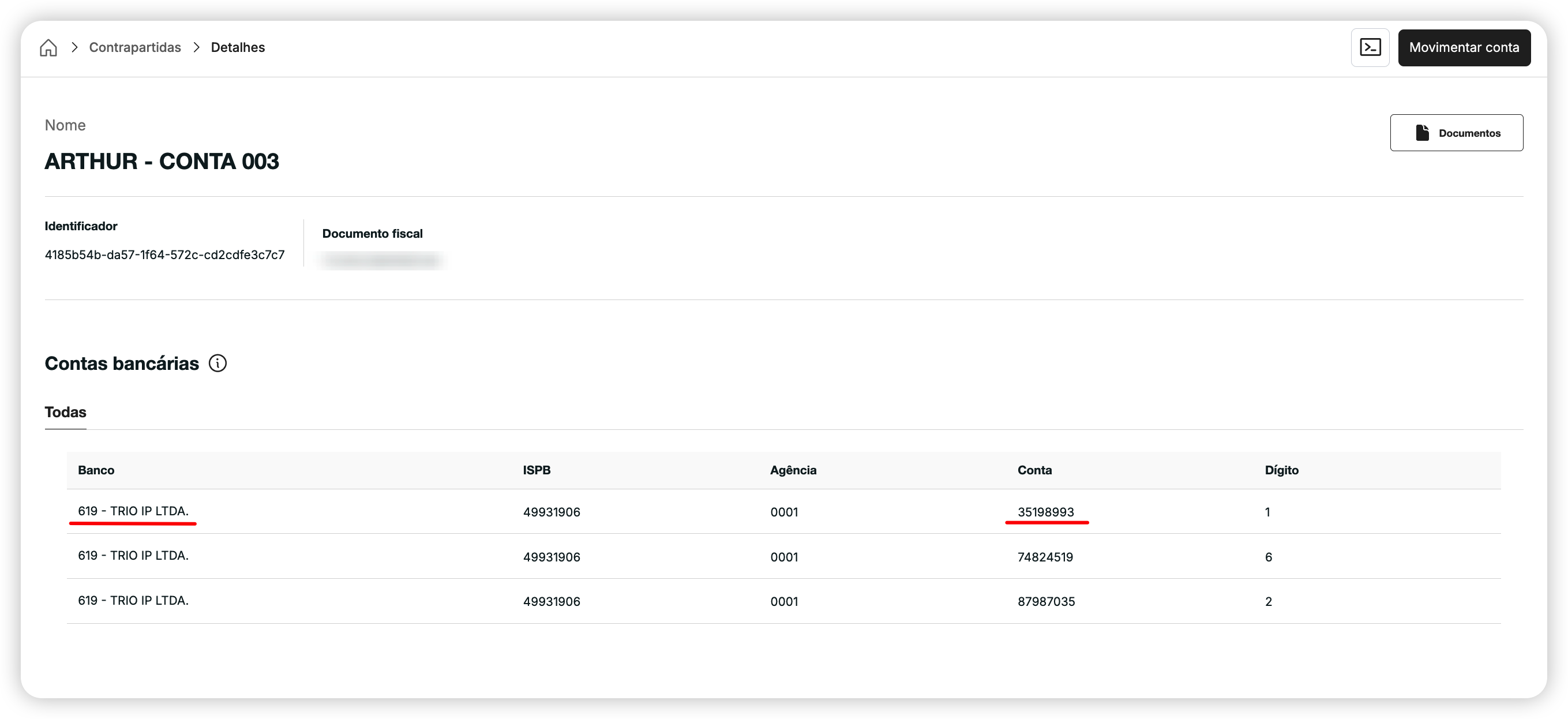Image resolution: width=1568 pixels, height=719 pixels.
Task: Open the Documentos button
Action: (x=1456, y=133)
